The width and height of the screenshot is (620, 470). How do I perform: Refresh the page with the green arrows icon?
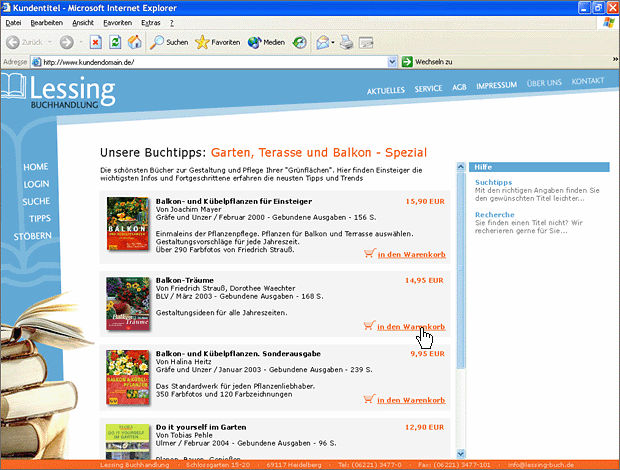115,42
